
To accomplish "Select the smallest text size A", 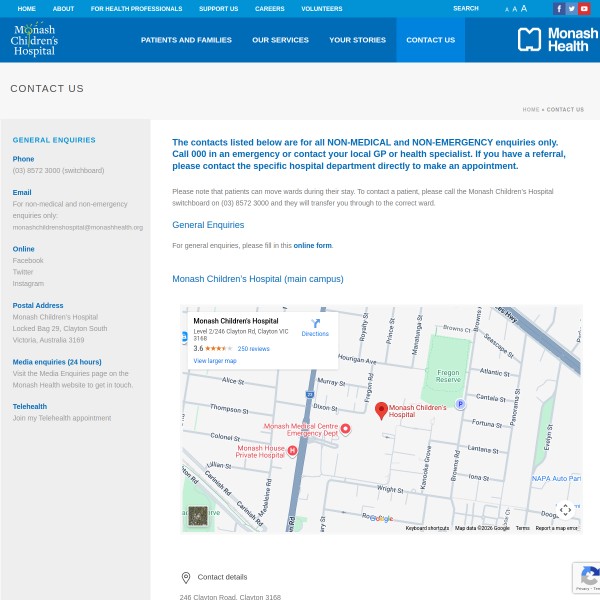I will pyautogui.click(x=507, y=9).
